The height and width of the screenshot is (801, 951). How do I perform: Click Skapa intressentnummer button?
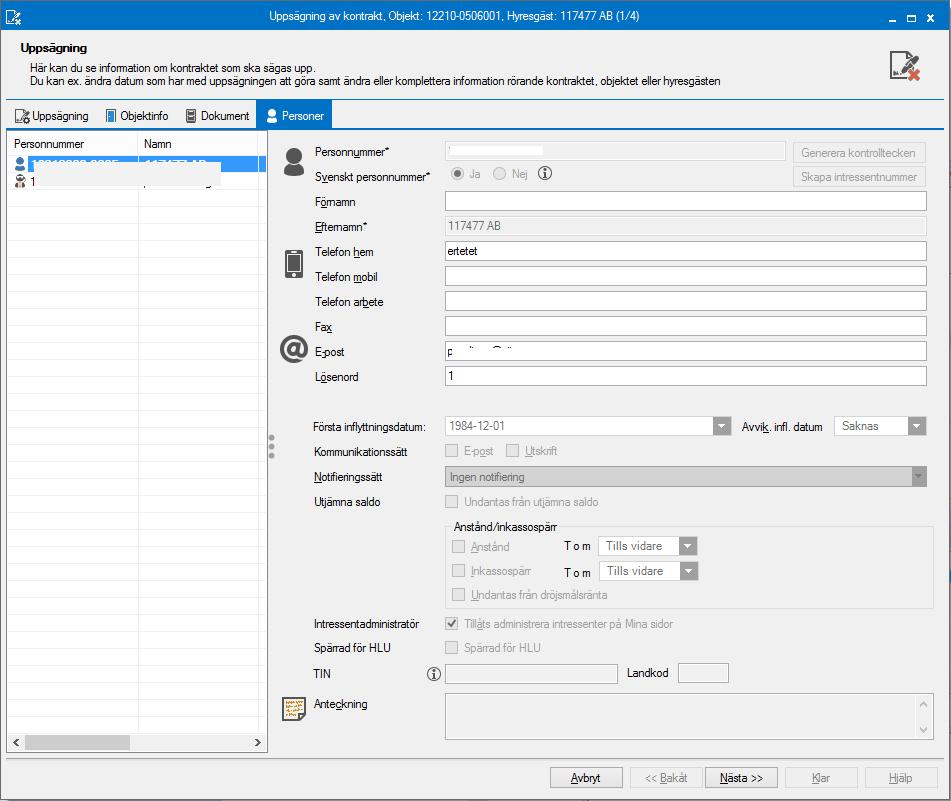pos(859,177)
